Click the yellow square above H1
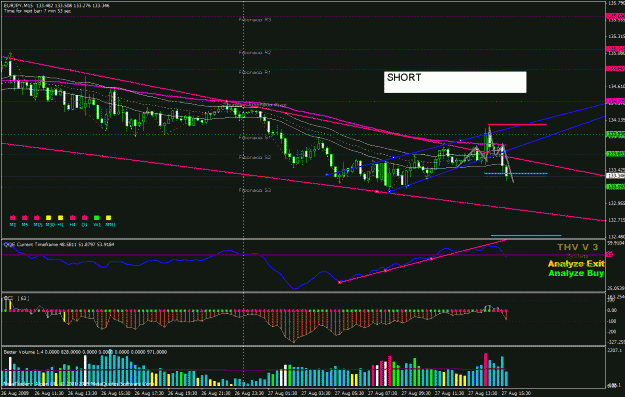The height and width of the screenshot is (397, 625). point(60,218)
